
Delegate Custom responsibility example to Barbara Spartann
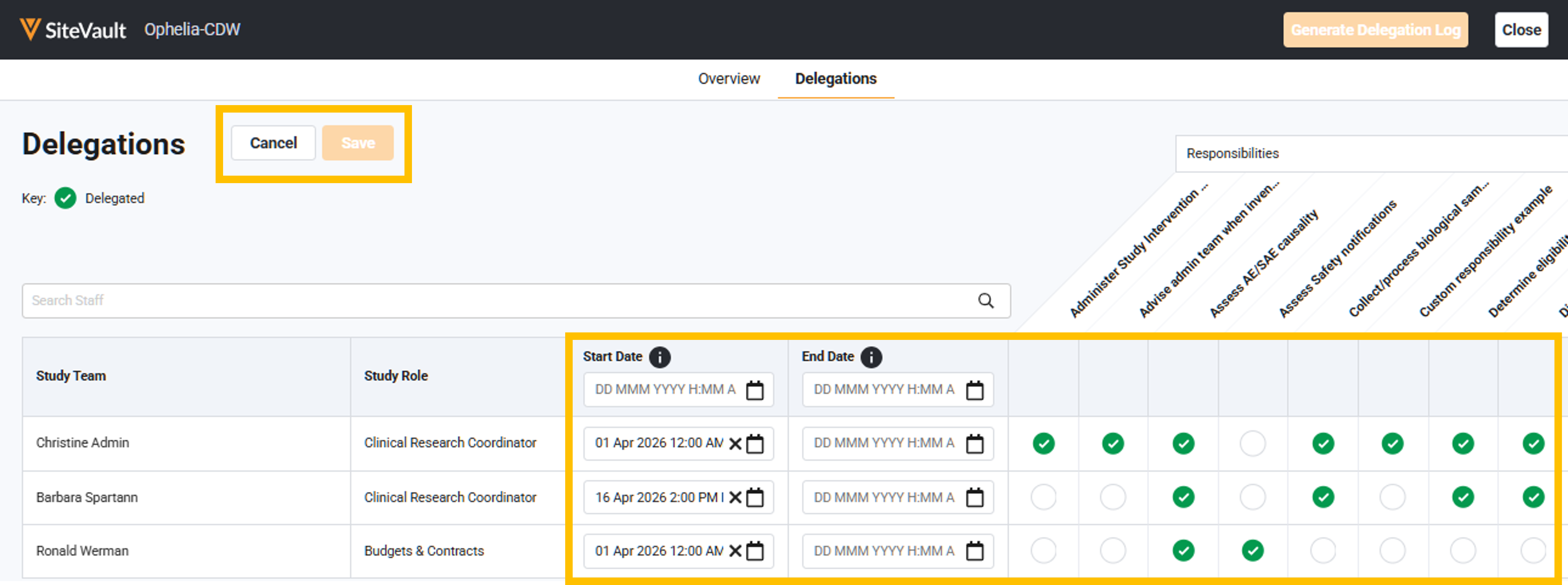pos(1393,497)
